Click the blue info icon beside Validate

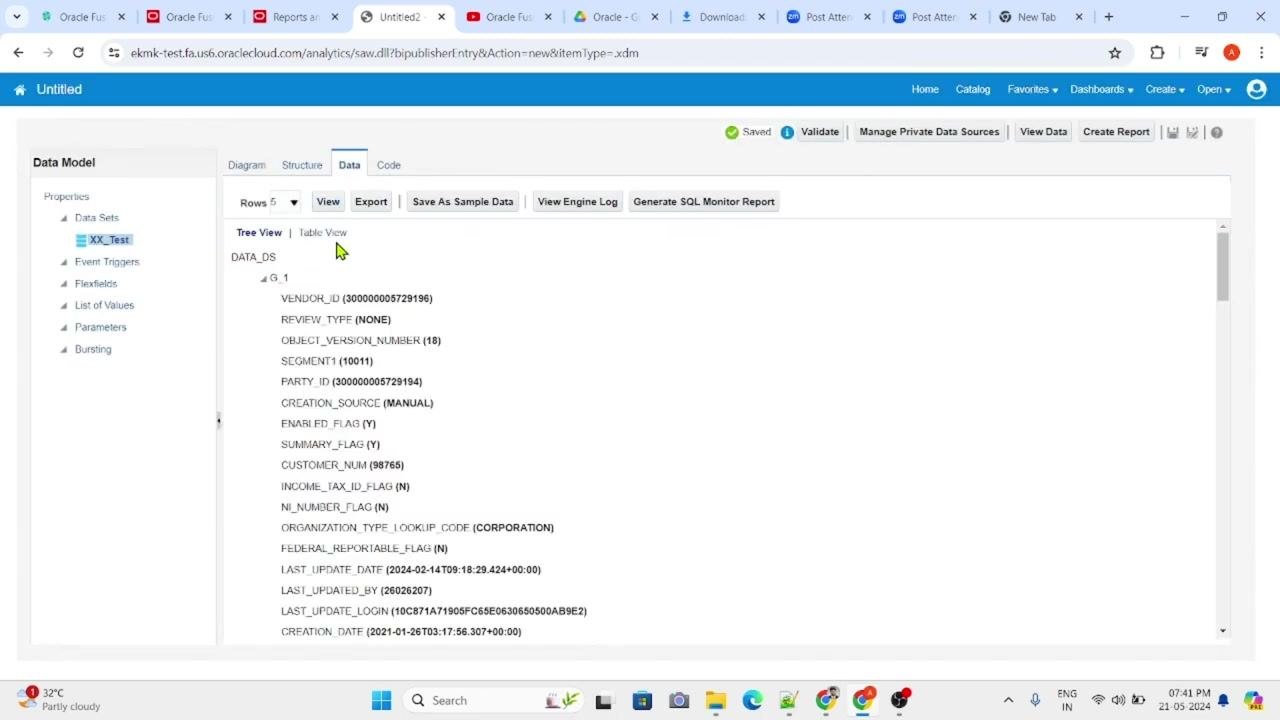coord(787,132)
